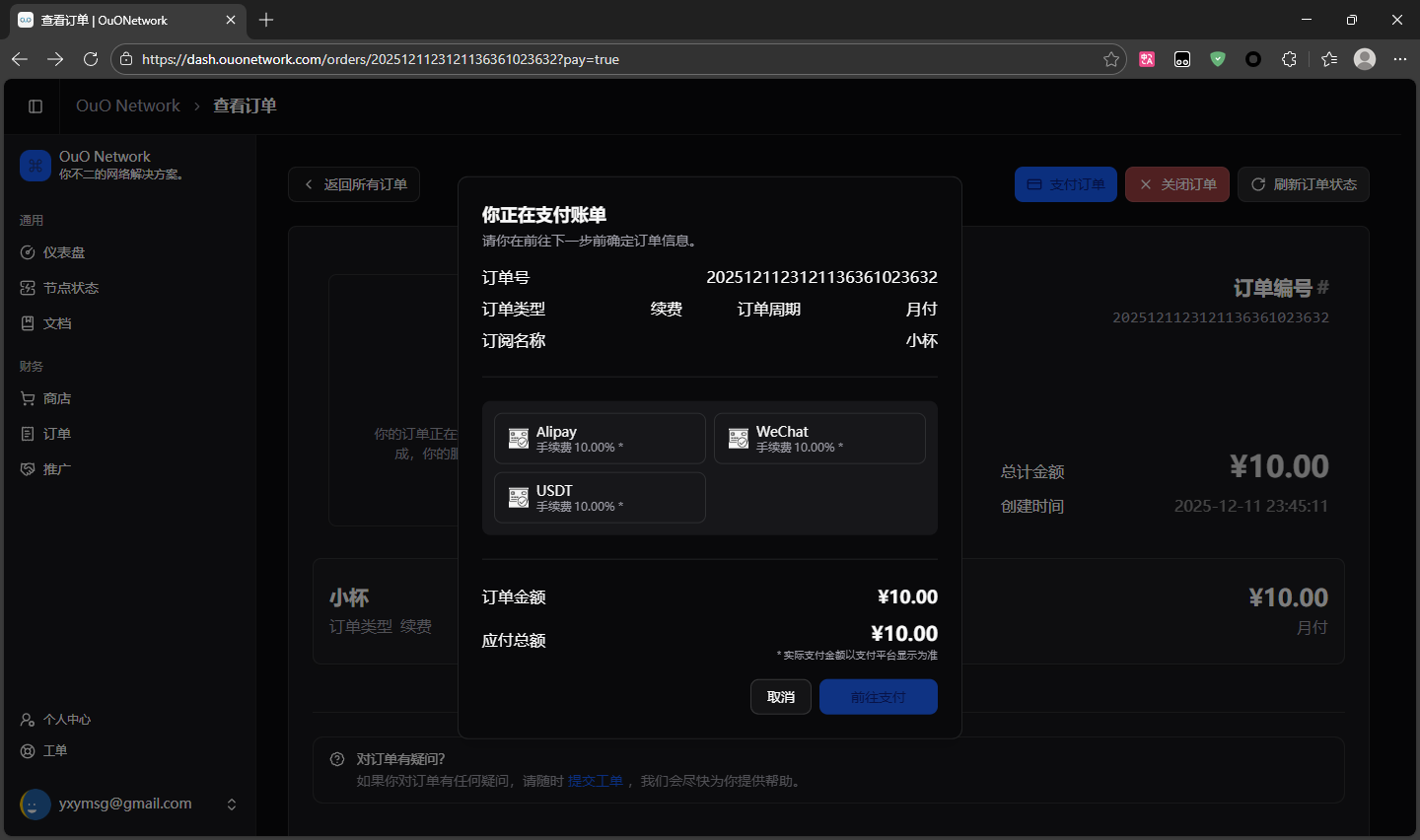Click the browser address bar
Image resolution: width=1420 pixels, height=840 pixels.
click(x=611, y=59)
